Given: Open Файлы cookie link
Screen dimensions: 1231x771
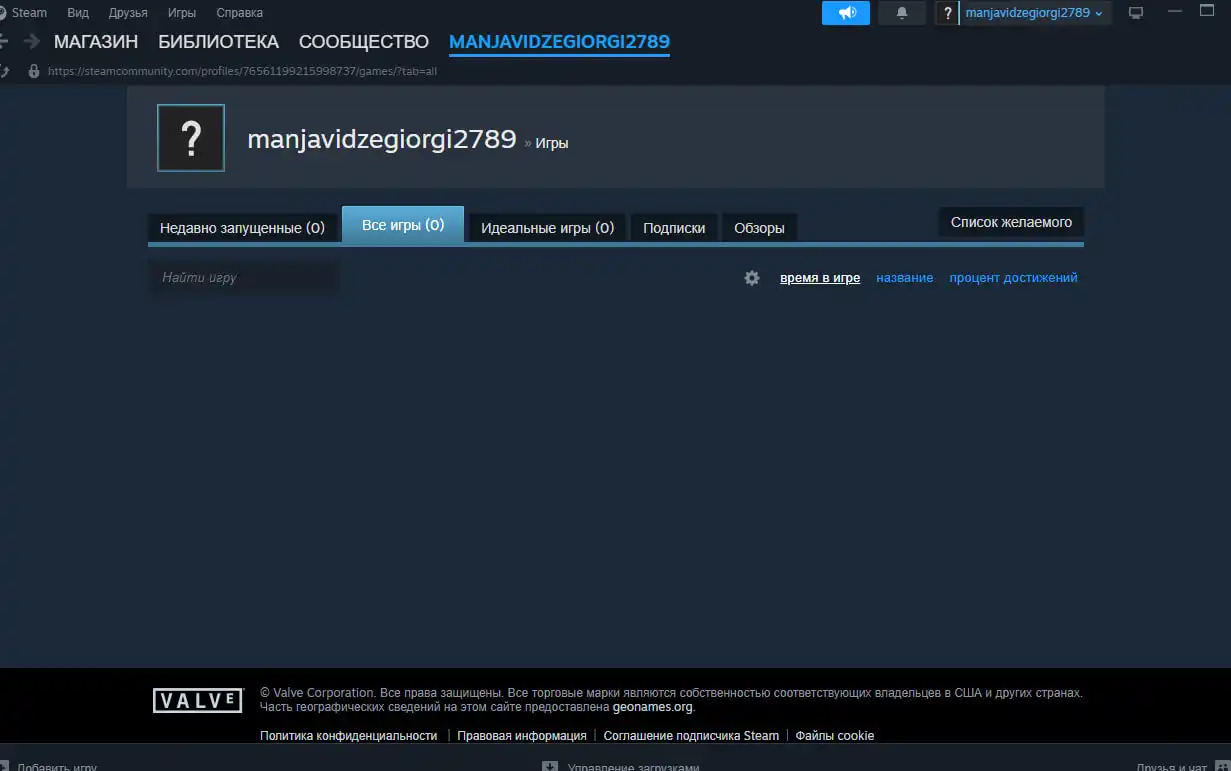Looking at the screenshot, I should (835, 736).
